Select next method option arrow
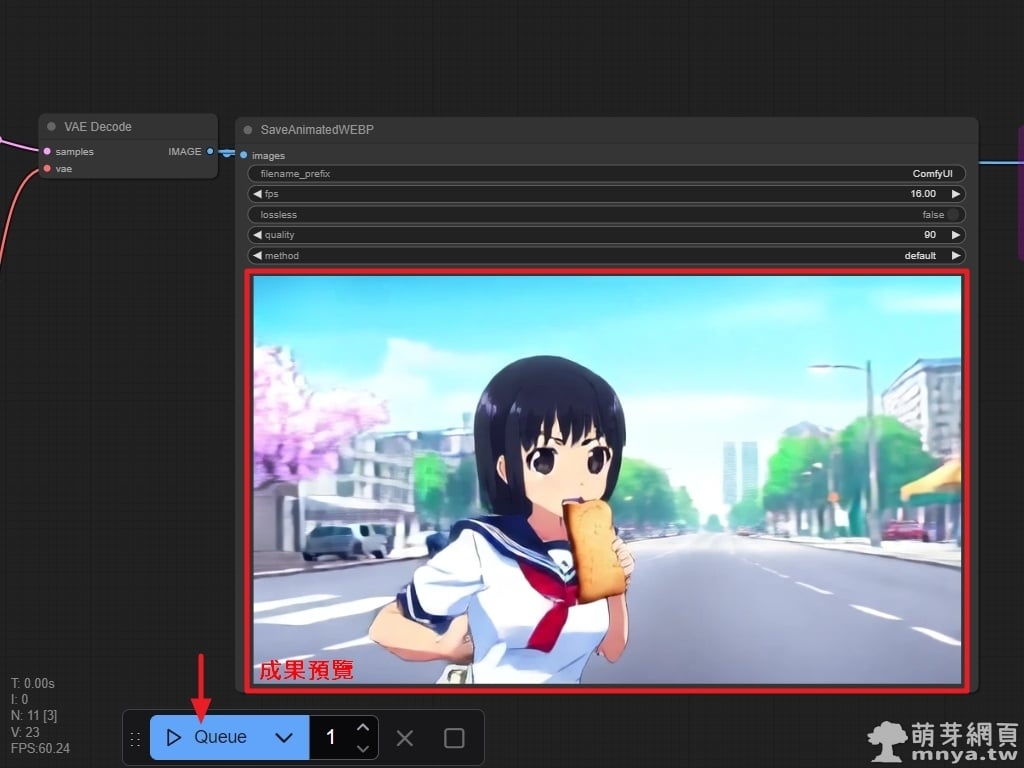 pyautogui.click(x=956, y=256)
